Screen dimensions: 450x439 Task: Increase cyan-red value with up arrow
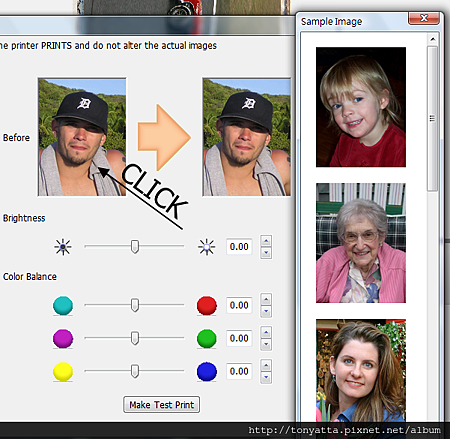click(x=266, y=299)
